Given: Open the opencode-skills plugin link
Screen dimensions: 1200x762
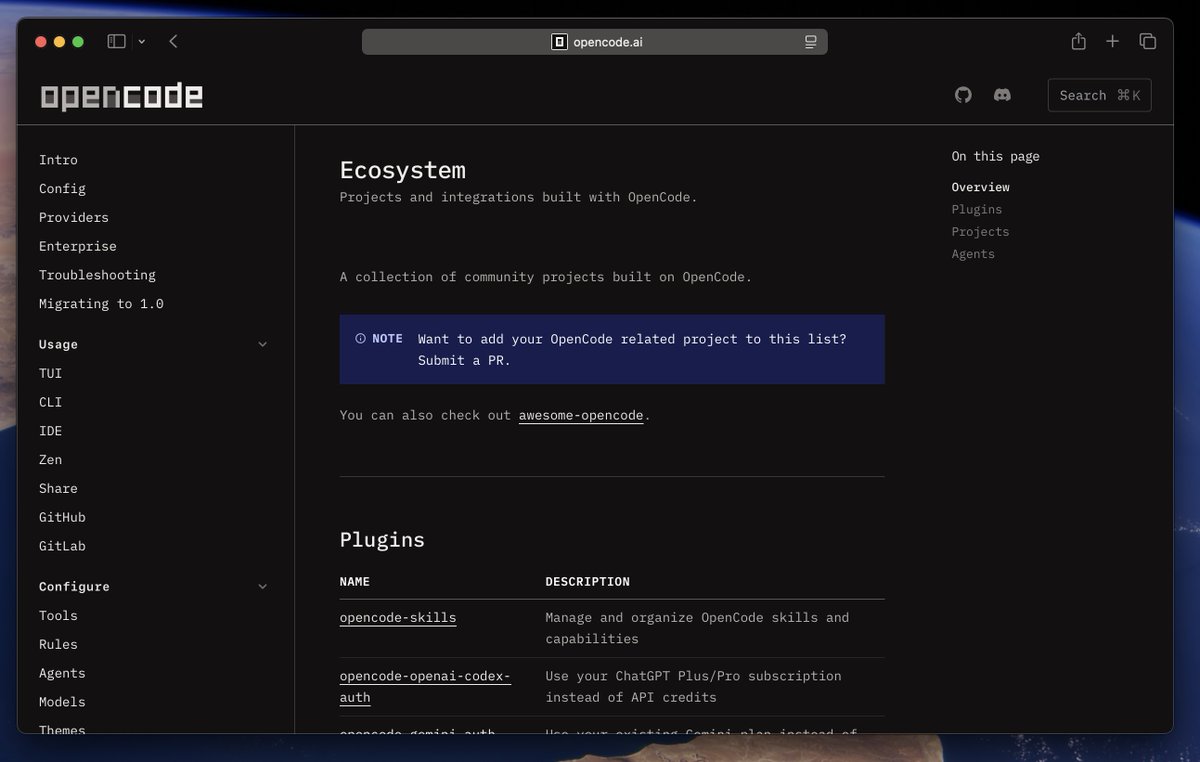Looking at the screenshot, I should (x=398, y=618).
